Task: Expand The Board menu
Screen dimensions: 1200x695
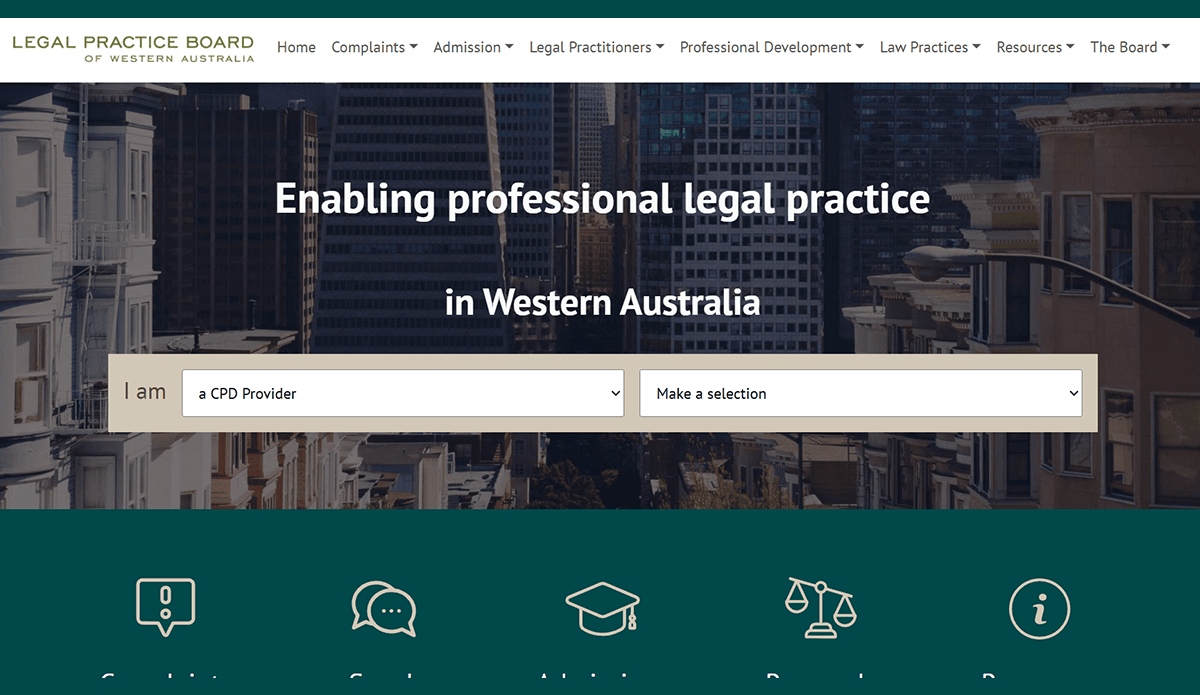Action: click(1130, 47)
